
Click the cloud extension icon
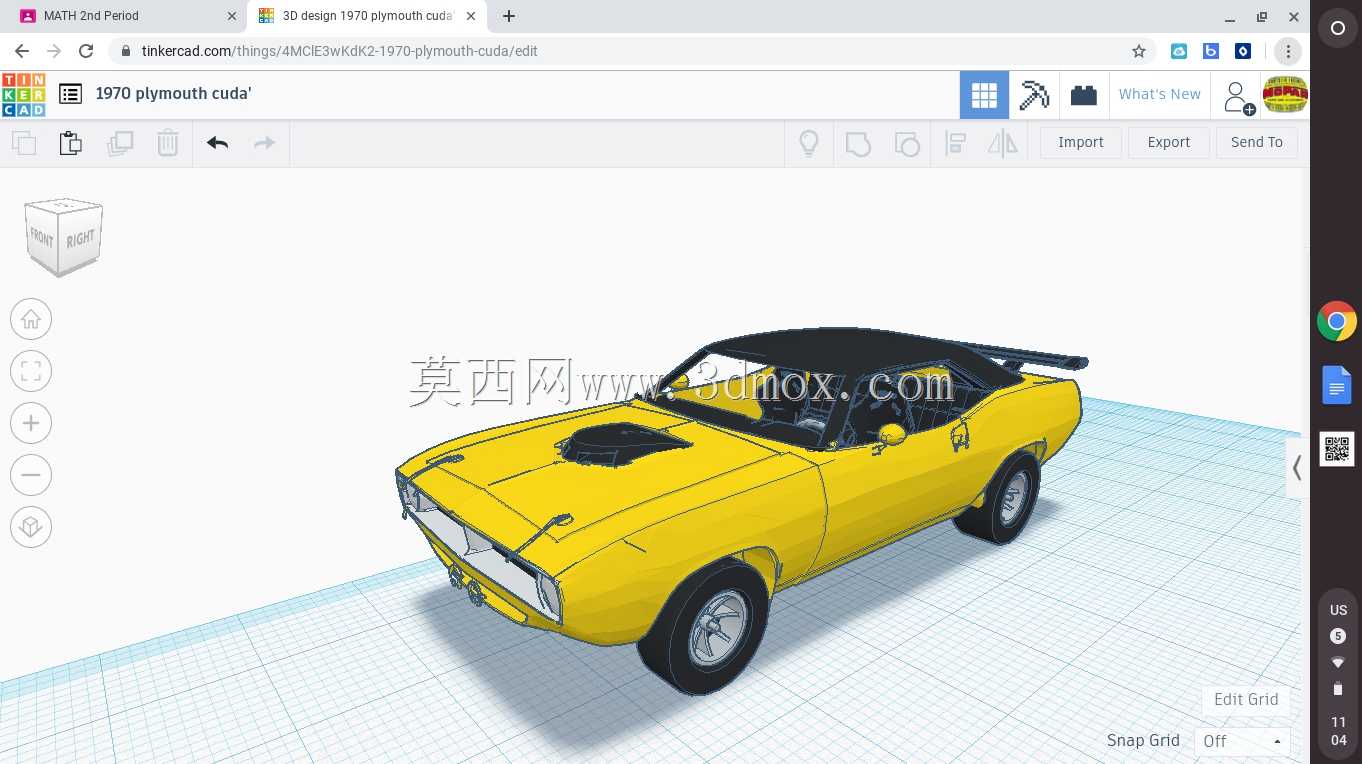[1179, 51]
